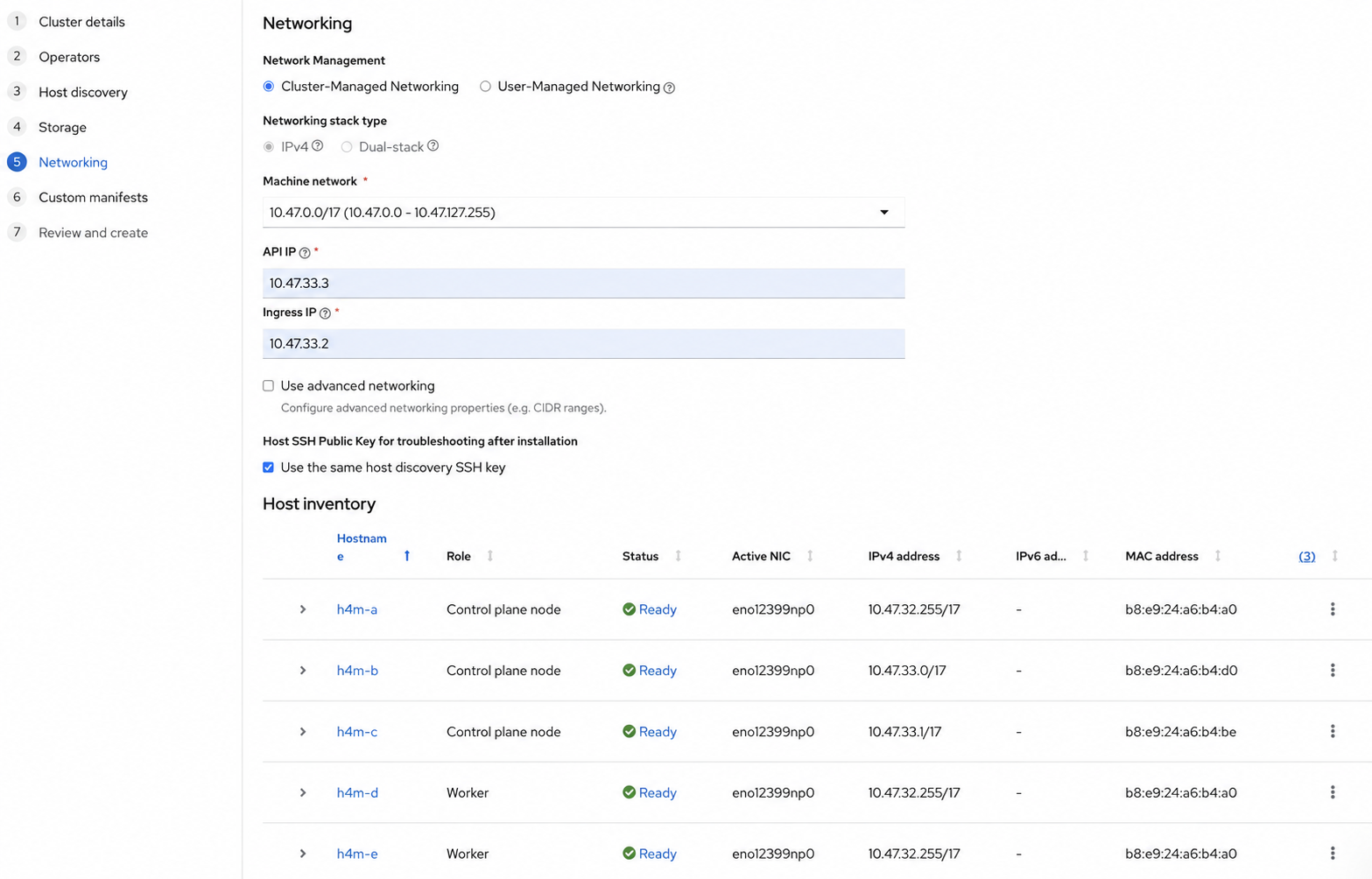Screen dimensions: 1372x879
Task: Enable Use advanced networking checkbox
Action: [x=269, y=386]
